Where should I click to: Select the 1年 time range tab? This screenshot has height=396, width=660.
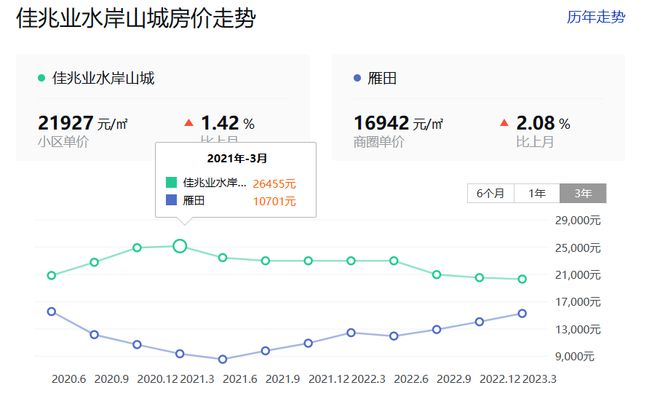pyautogui.click(x=537, y=193)
